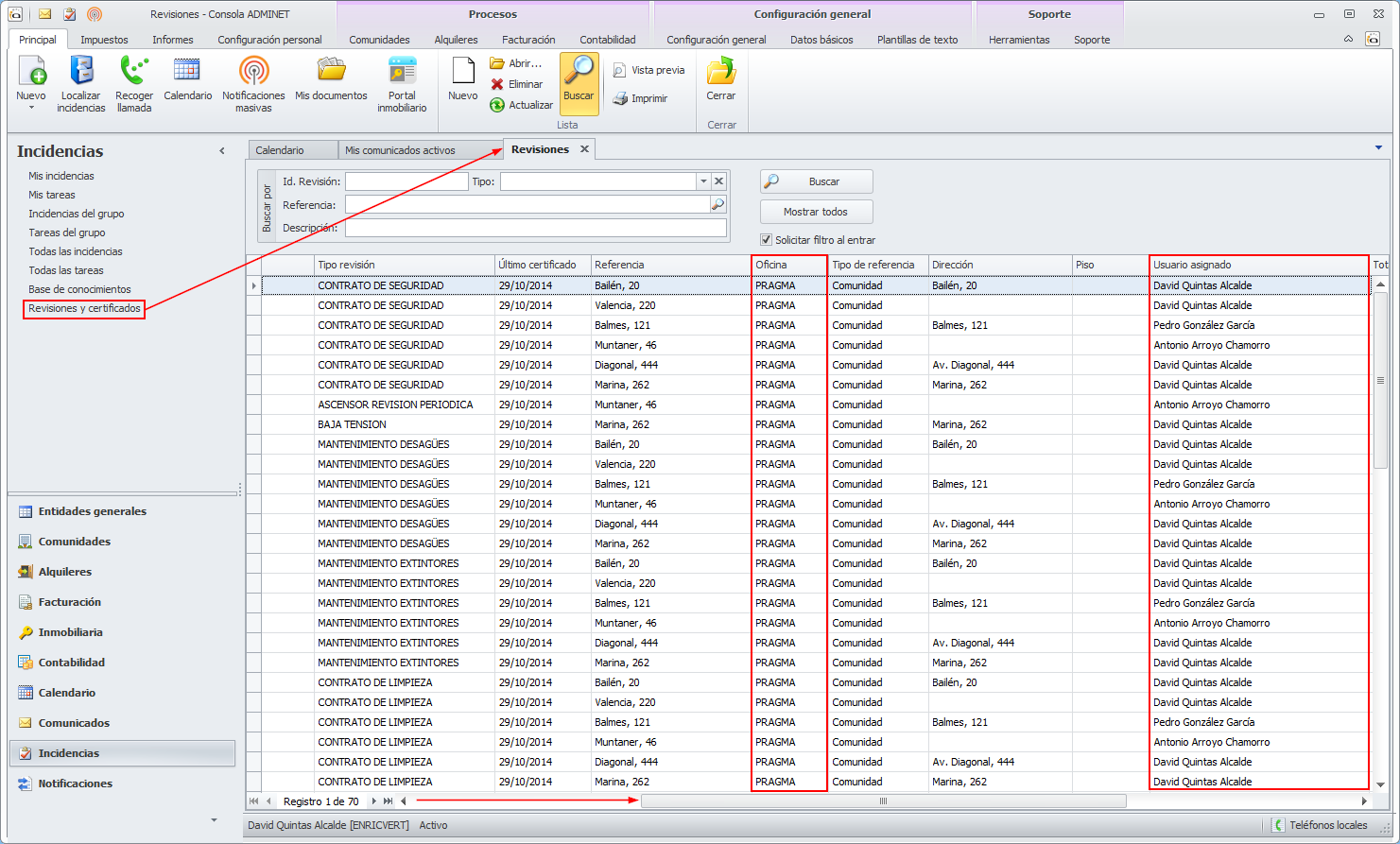
Task: Click Actualizar refresh icon
Action: [497, 105]
